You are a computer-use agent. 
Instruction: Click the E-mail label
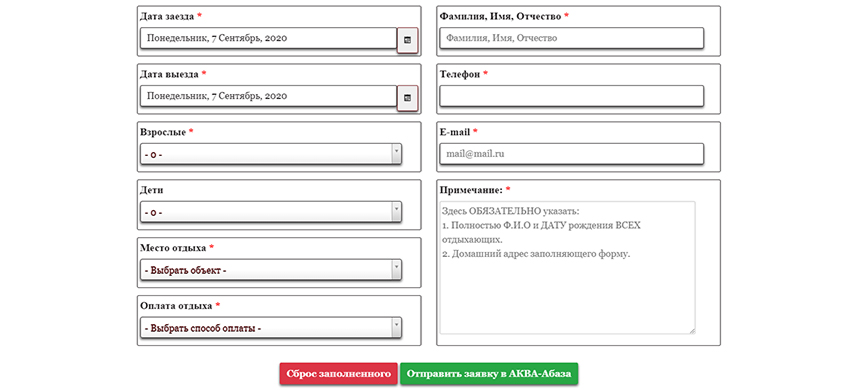click(x=455, y=132)
